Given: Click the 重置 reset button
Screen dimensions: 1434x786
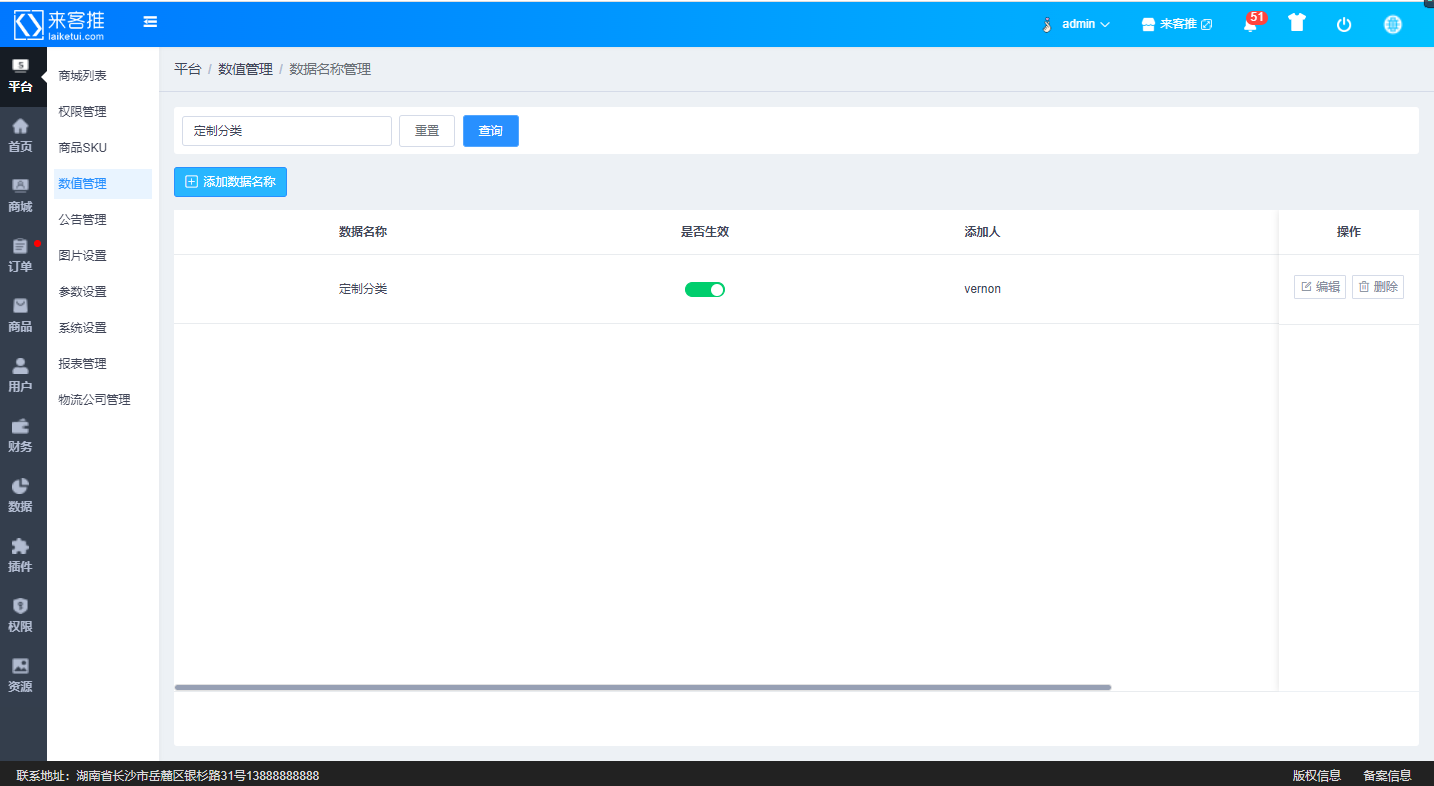Looking at the screenshot, I should point(427,131).
